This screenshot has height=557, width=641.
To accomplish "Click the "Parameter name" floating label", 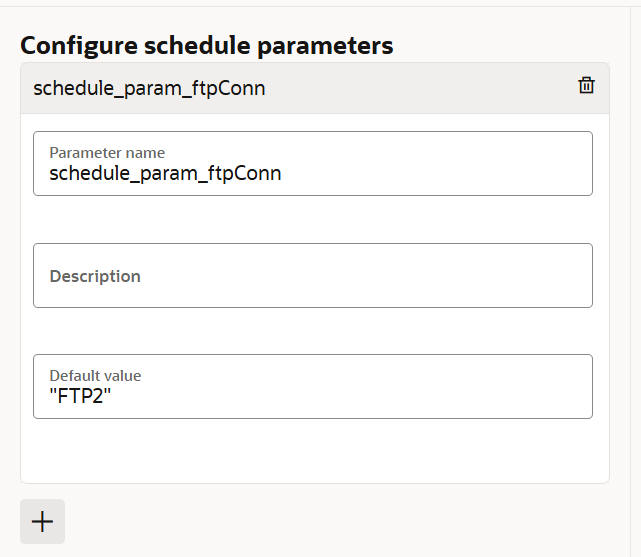I will pyautogui.click(x=107, y=153).
